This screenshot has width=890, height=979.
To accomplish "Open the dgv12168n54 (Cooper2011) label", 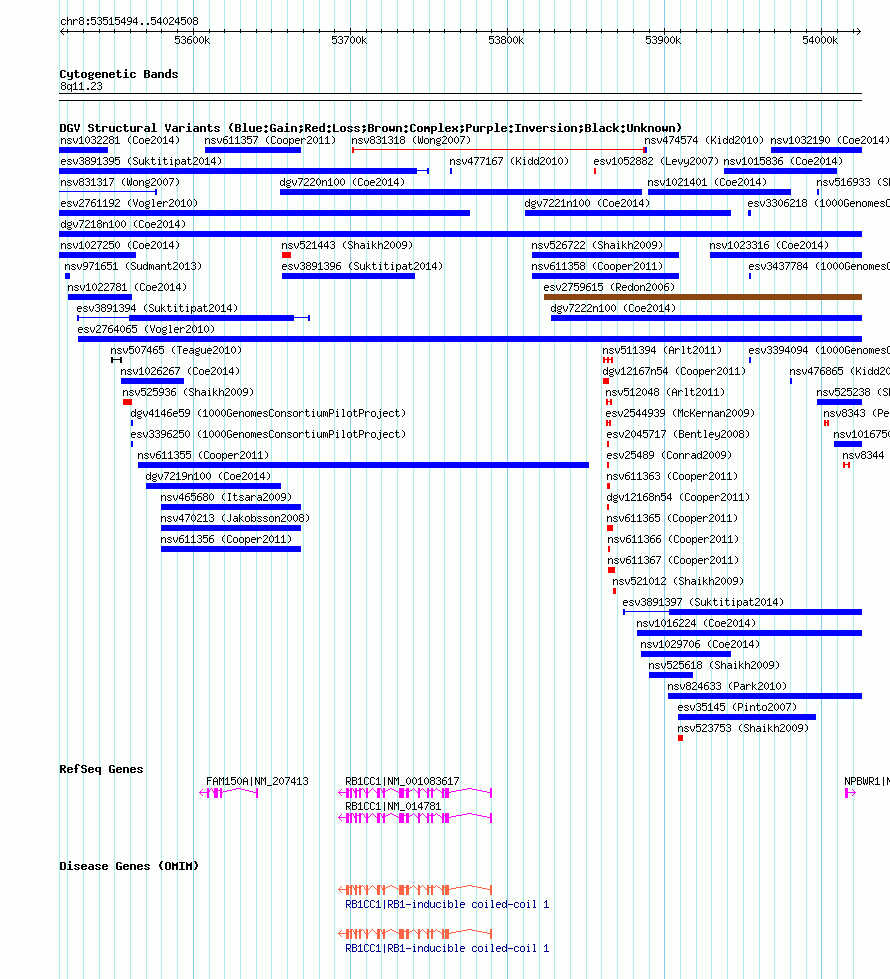I will (678, 498).
